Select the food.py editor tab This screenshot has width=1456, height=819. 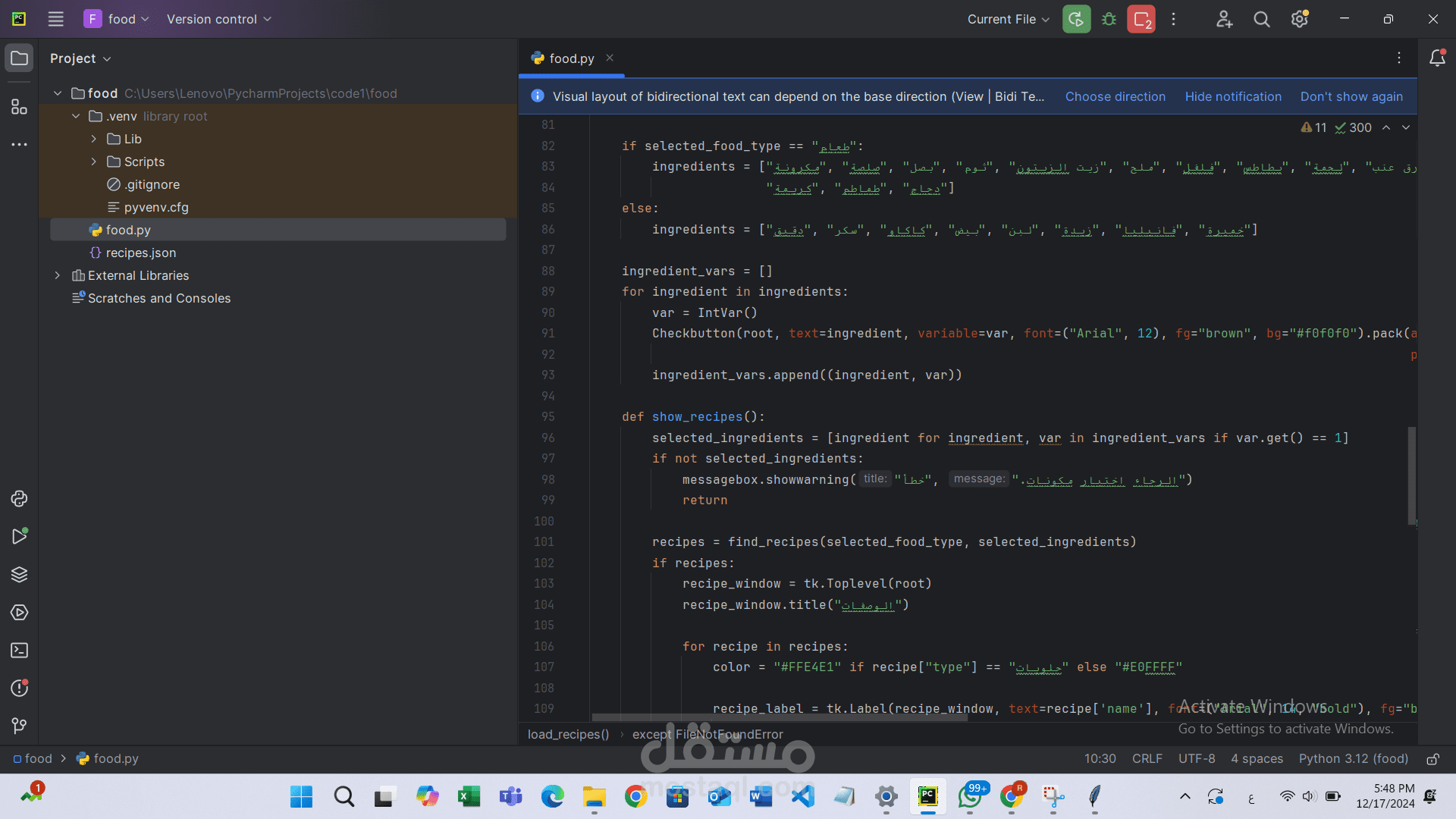pos(571,58)
